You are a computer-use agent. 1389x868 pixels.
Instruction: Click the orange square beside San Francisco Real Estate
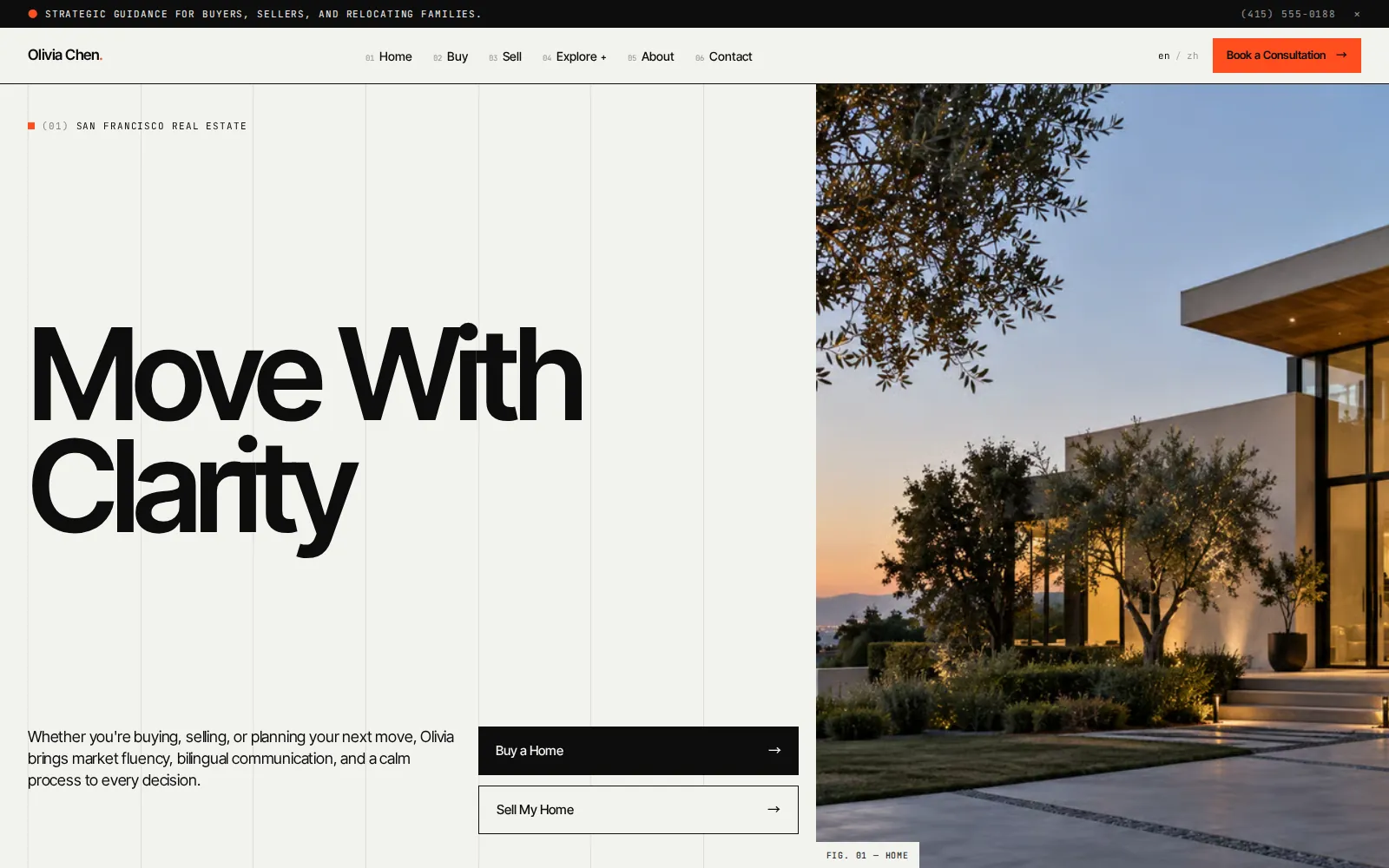[31, 126]
